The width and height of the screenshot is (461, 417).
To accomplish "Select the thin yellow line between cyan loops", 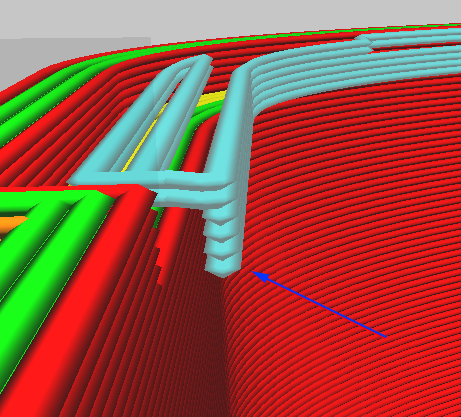I will (x=144, y=138).
